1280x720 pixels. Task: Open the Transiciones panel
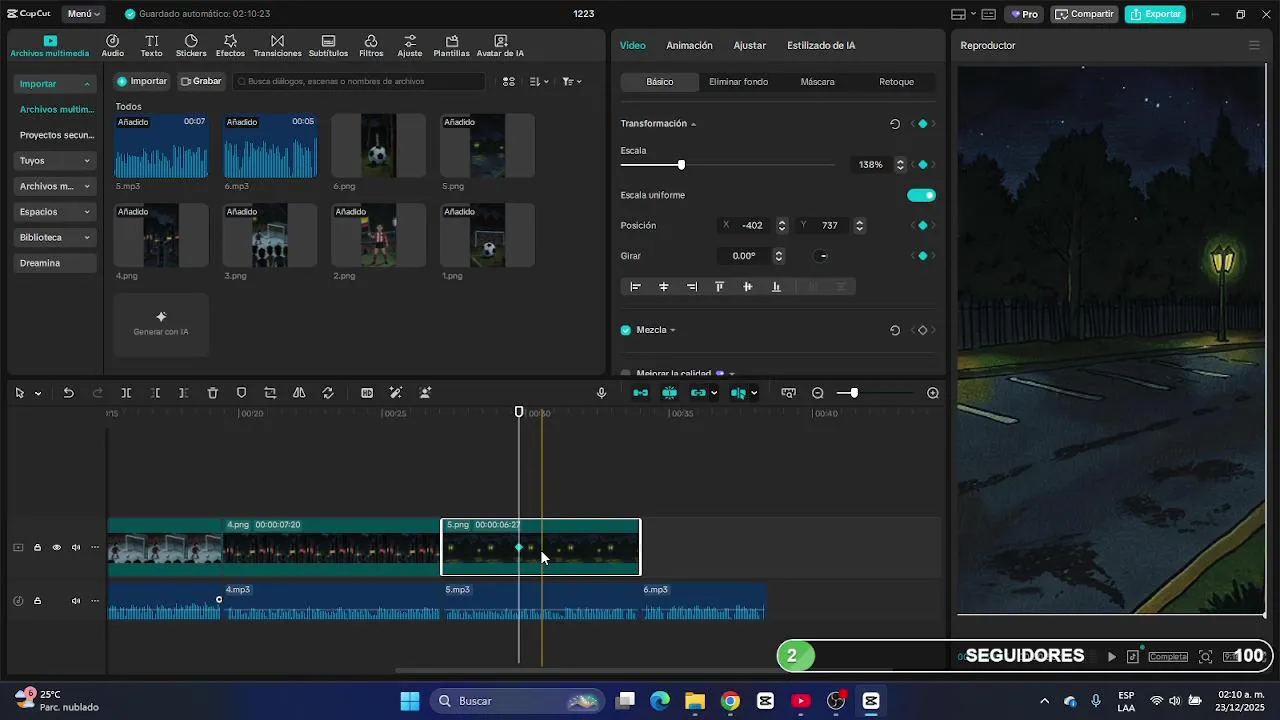(277, 46)
